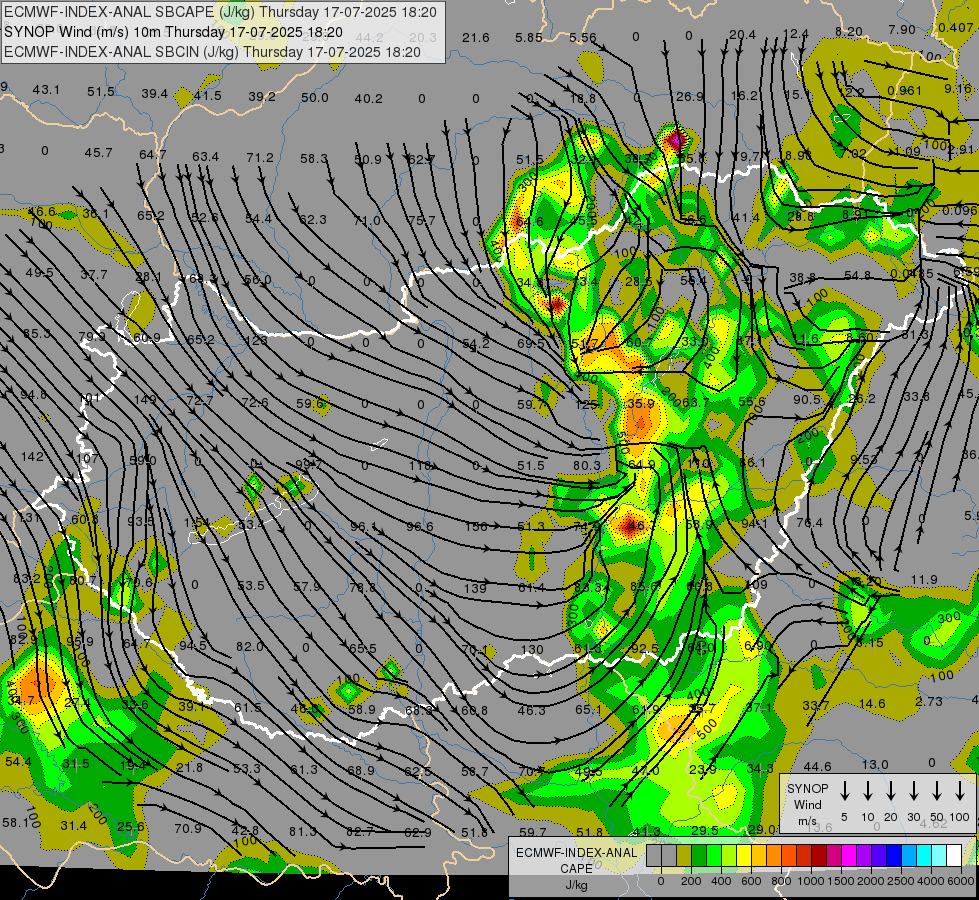Click the map value 43.1
This screenshot has width=979, height=900.
46,90
